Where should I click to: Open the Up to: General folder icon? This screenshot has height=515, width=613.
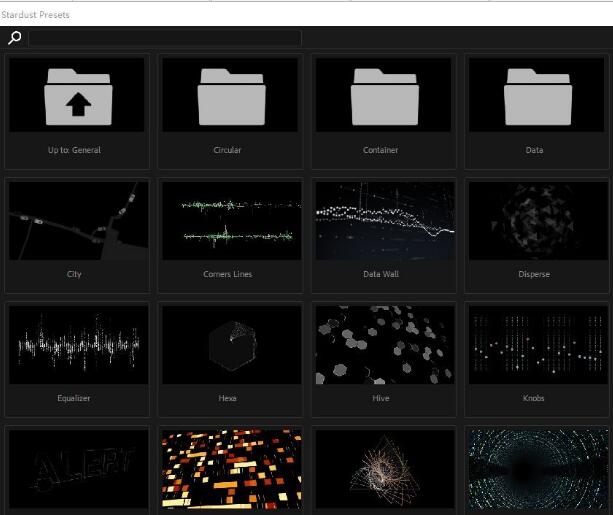point(77,95)
